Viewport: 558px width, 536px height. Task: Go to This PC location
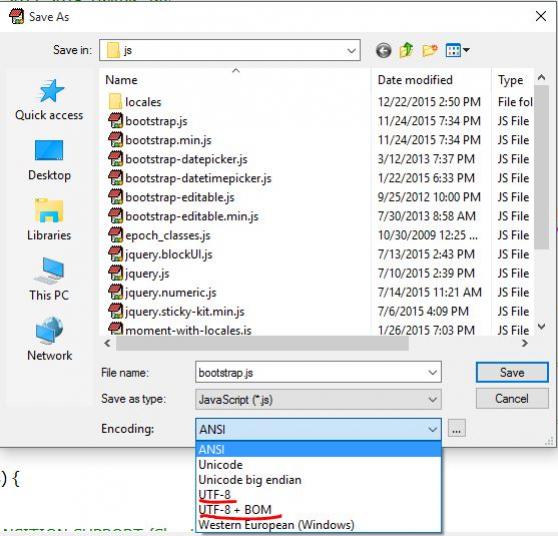[49, 279]
